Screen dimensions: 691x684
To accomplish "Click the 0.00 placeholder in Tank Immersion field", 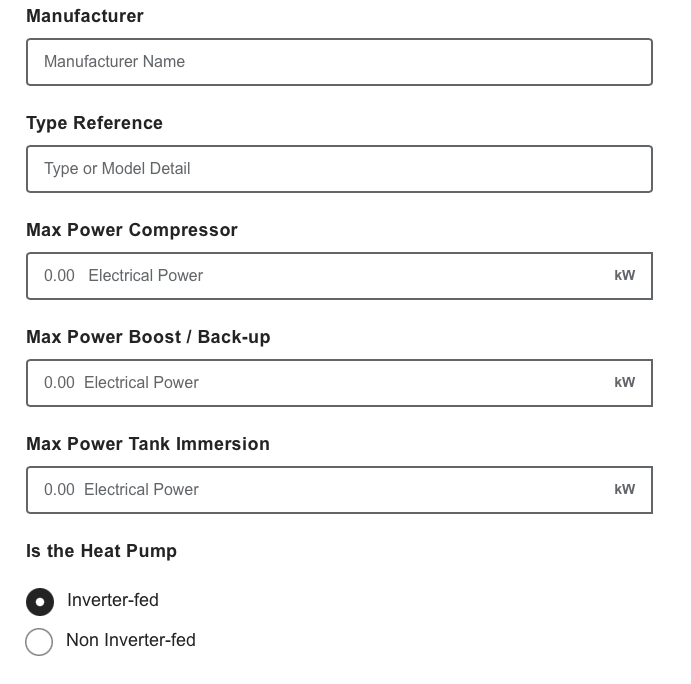I will pos(59,490).
